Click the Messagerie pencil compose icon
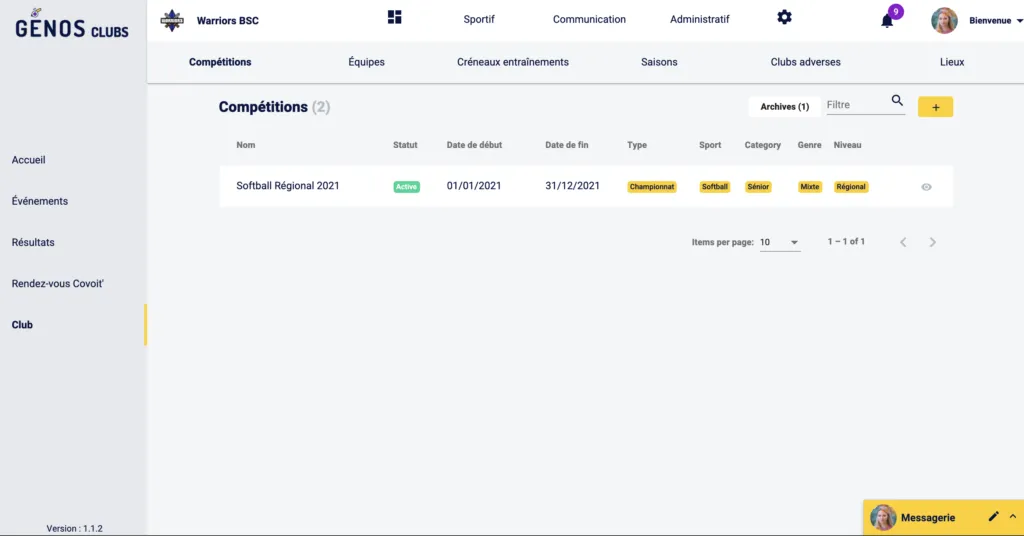Viewport: 1024px width, 536px height. tap(993, 517)
